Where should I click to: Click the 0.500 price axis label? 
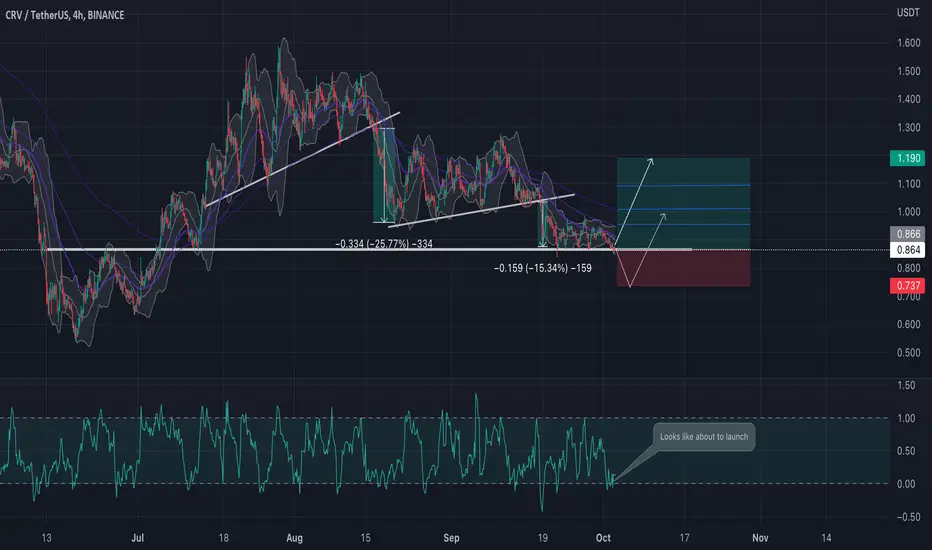tap(909, 353)
